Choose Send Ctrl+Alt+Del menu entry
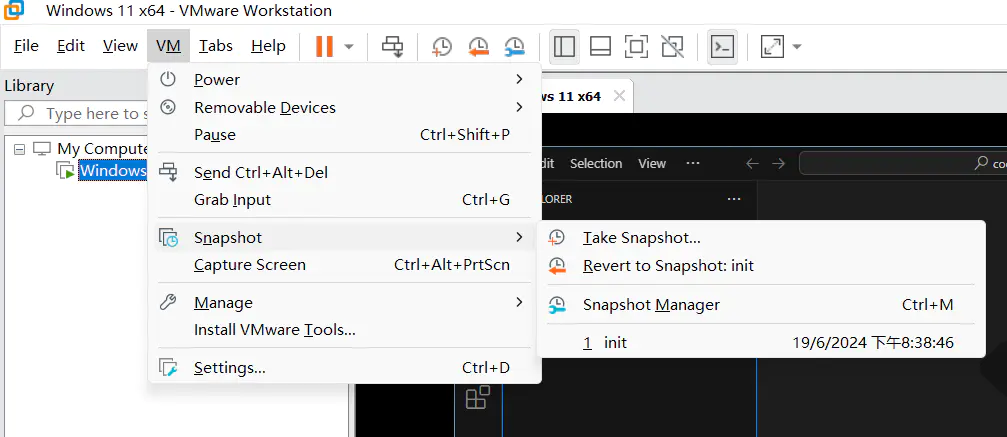The width and height of the screenshot is (1007, 437). click(345, 172)
